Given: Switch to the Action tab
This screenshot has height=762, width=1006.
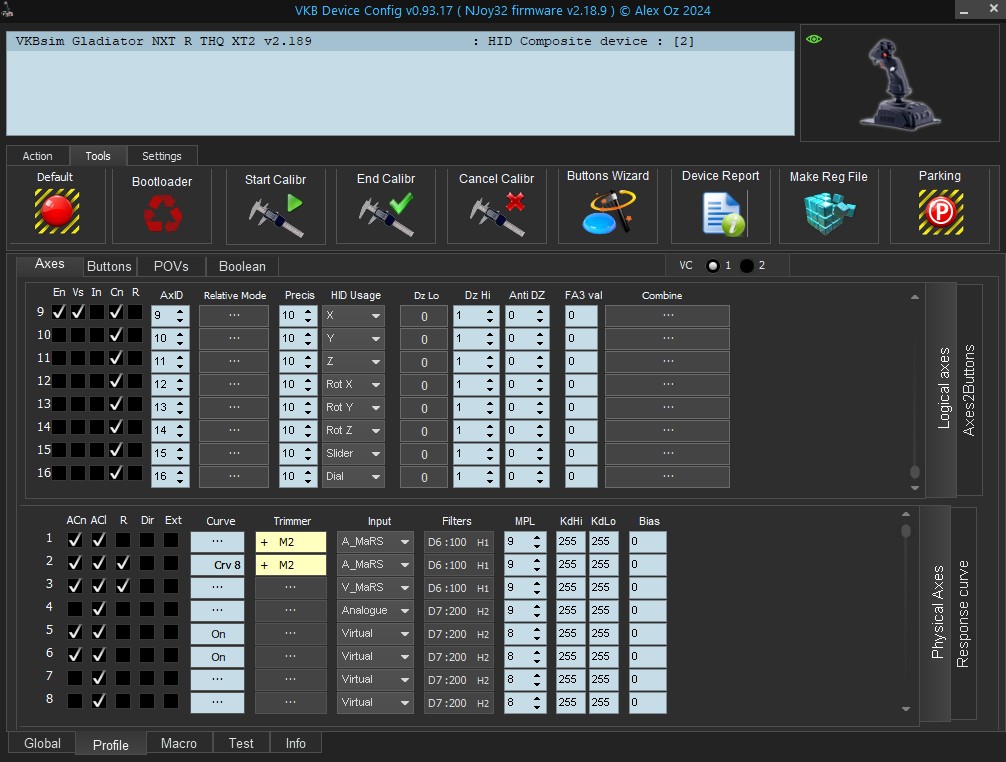Looking at the screenshot, I should pyautogui.click(x=38, y=156).
